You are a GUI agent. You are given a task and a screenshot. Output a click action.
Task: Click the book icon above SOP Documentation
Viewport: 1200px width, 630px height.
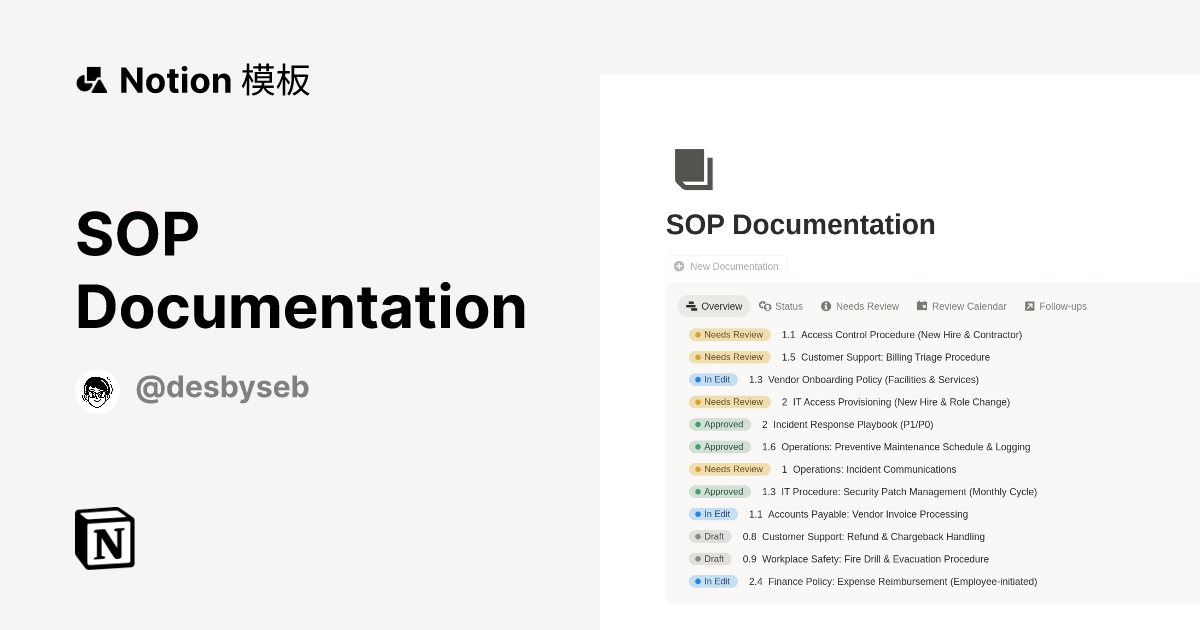point(695,169)
